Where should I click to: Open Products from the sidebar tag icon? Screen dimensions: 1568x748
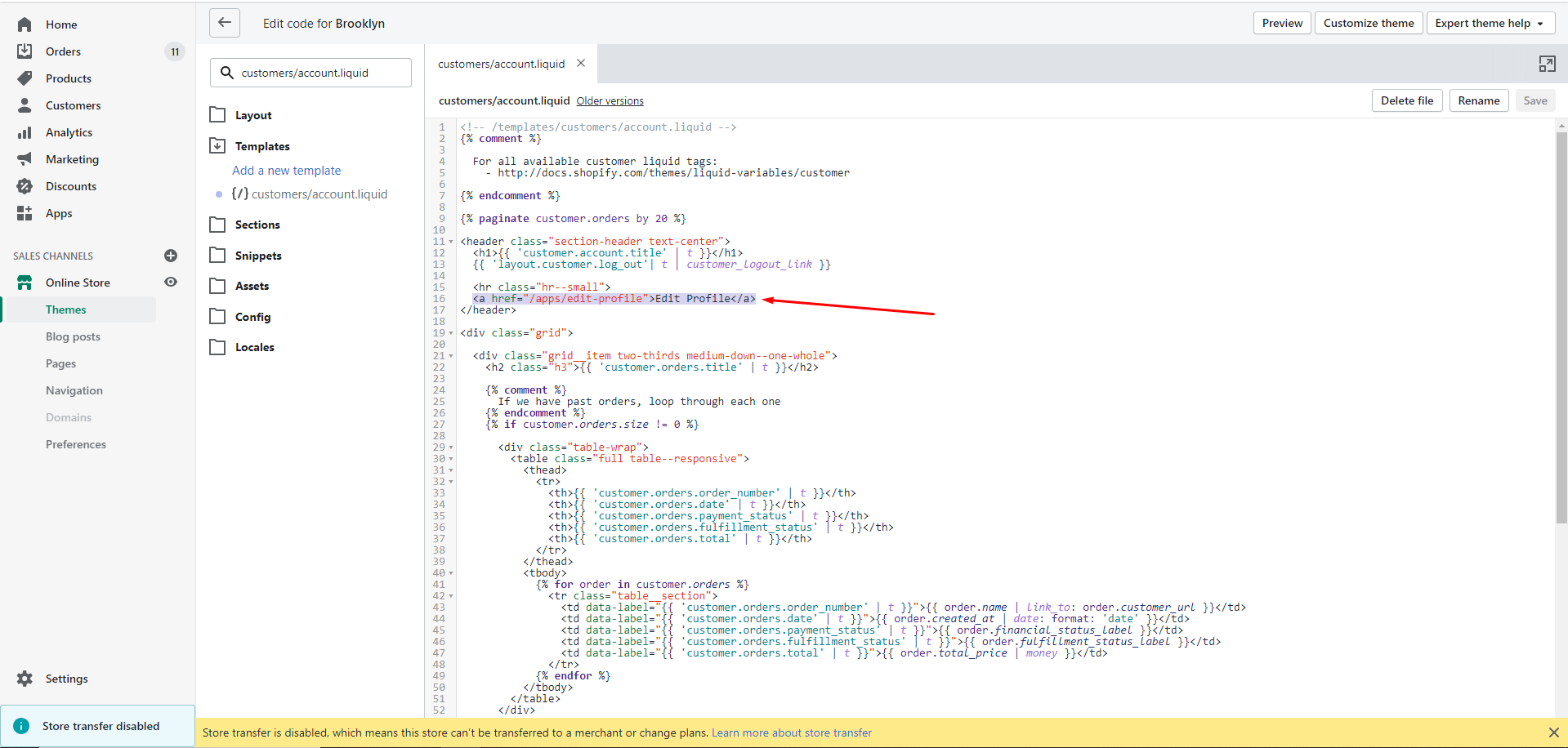[x=25, y=78]
